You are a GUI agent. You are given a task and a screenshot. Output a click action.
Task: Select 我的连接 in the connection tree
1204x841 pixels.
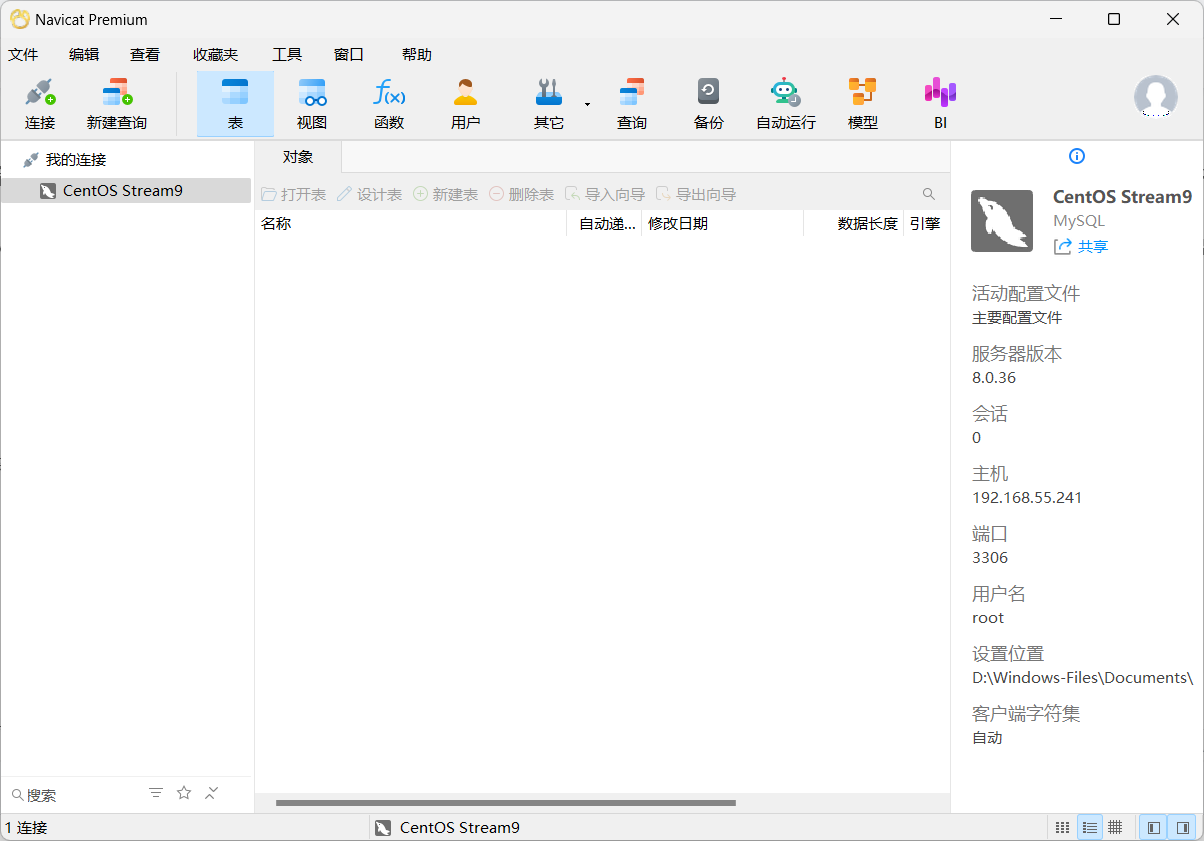tap(76, 160)
